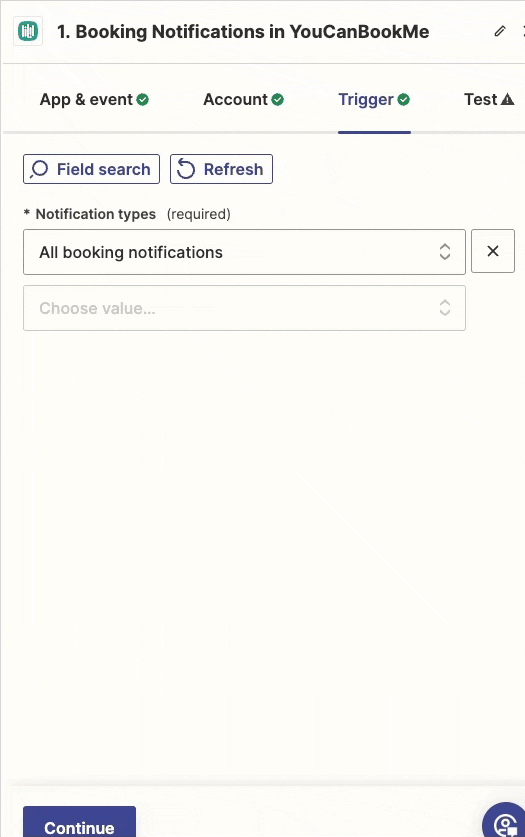Expand arrows on All booking notifications field
This screenshot has width=525, height=837.
tap(445, 252)
